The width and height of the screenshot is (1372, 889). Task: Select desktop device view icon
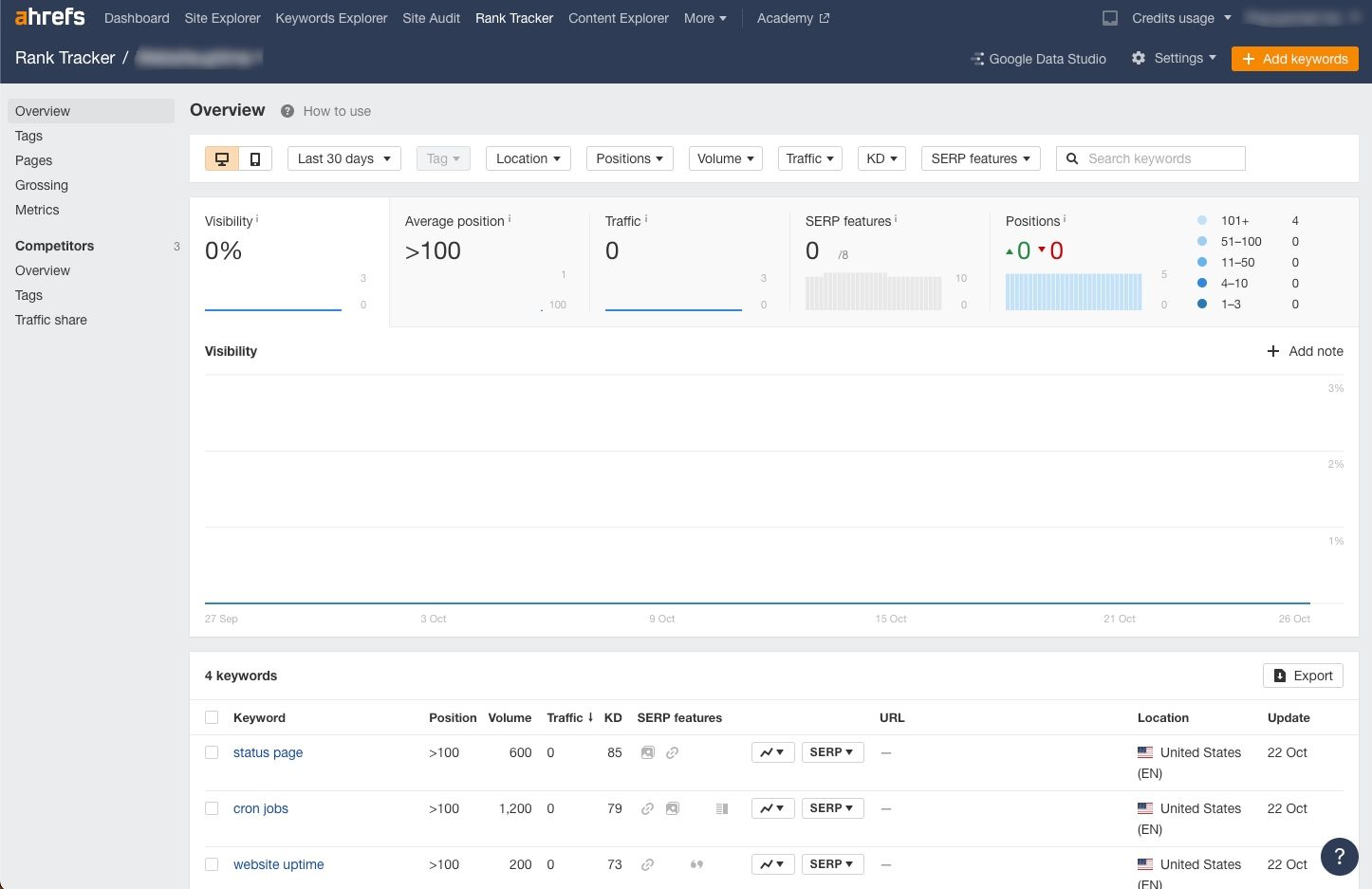tap(222, 158)
